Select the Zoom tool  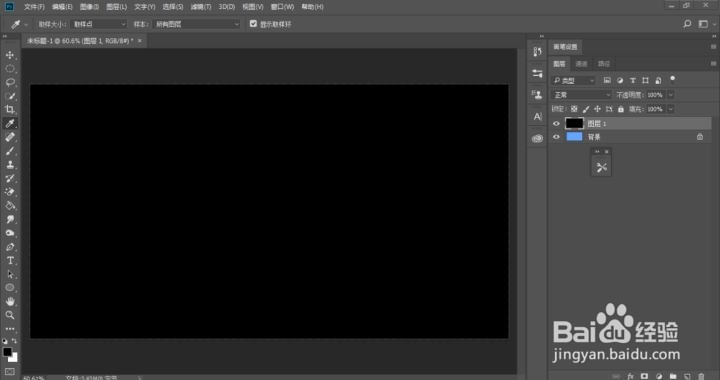(x=10, y=315)
